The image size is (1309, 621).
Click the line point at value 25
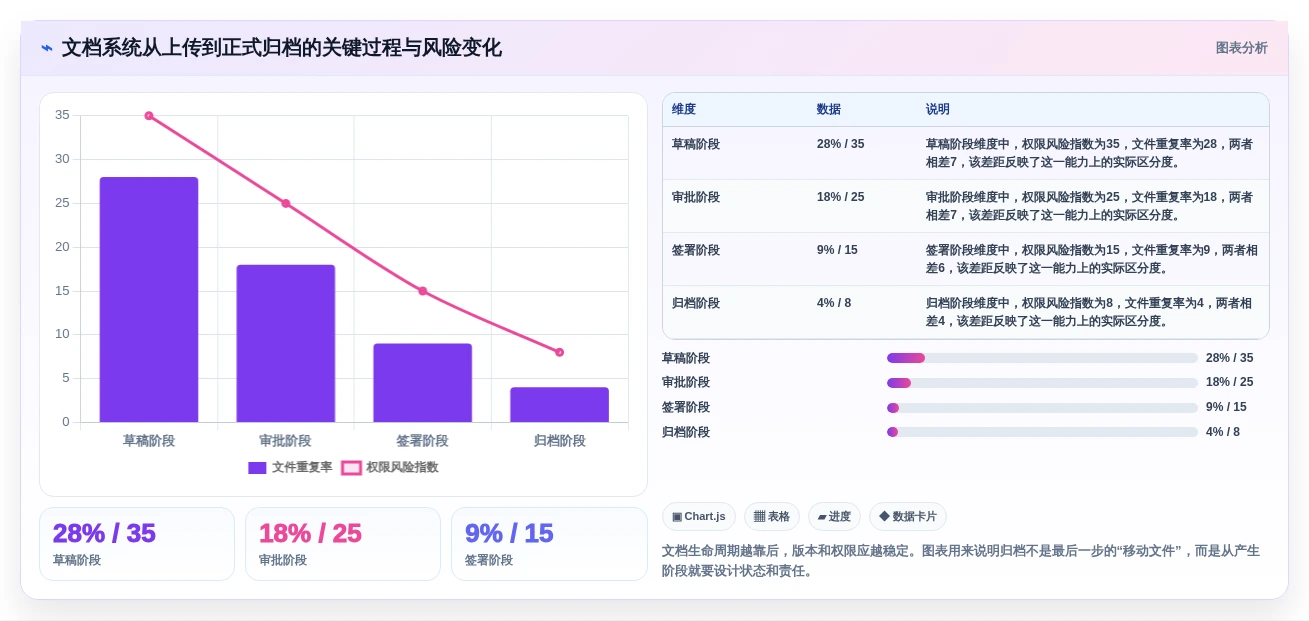(x=286, y=203)
